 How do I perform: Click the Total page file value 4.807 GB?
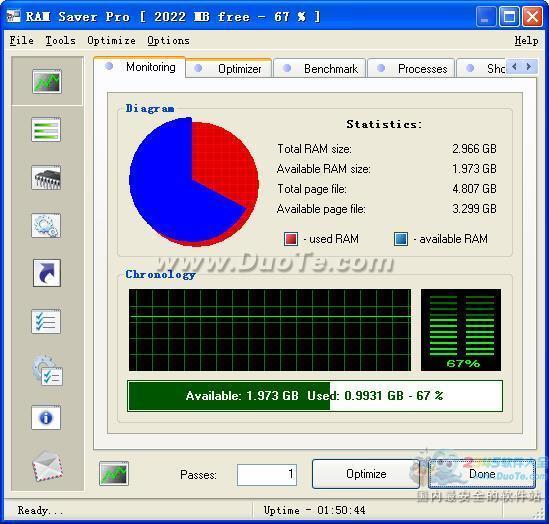pos(474,189)
